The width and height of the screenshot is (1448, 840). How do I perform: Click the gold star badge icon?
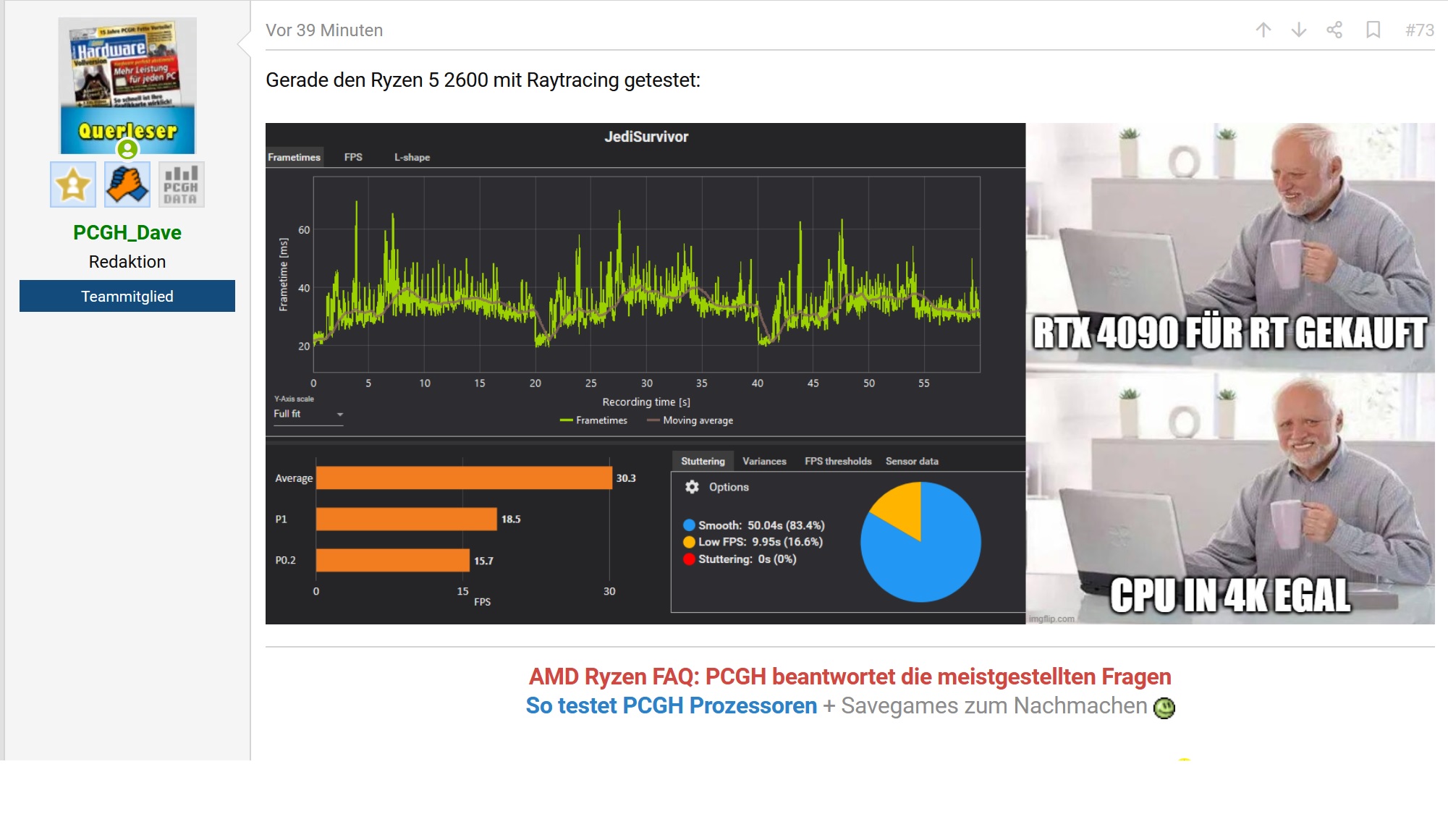coord(72,184)
